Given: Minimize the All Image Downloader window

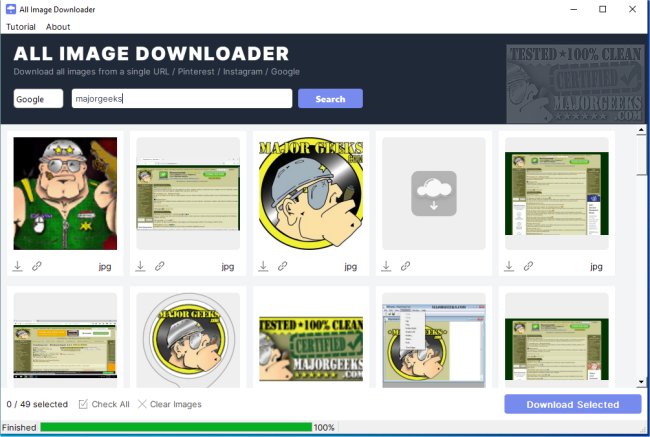Looking at the screenshot, I should click(574, 9).
